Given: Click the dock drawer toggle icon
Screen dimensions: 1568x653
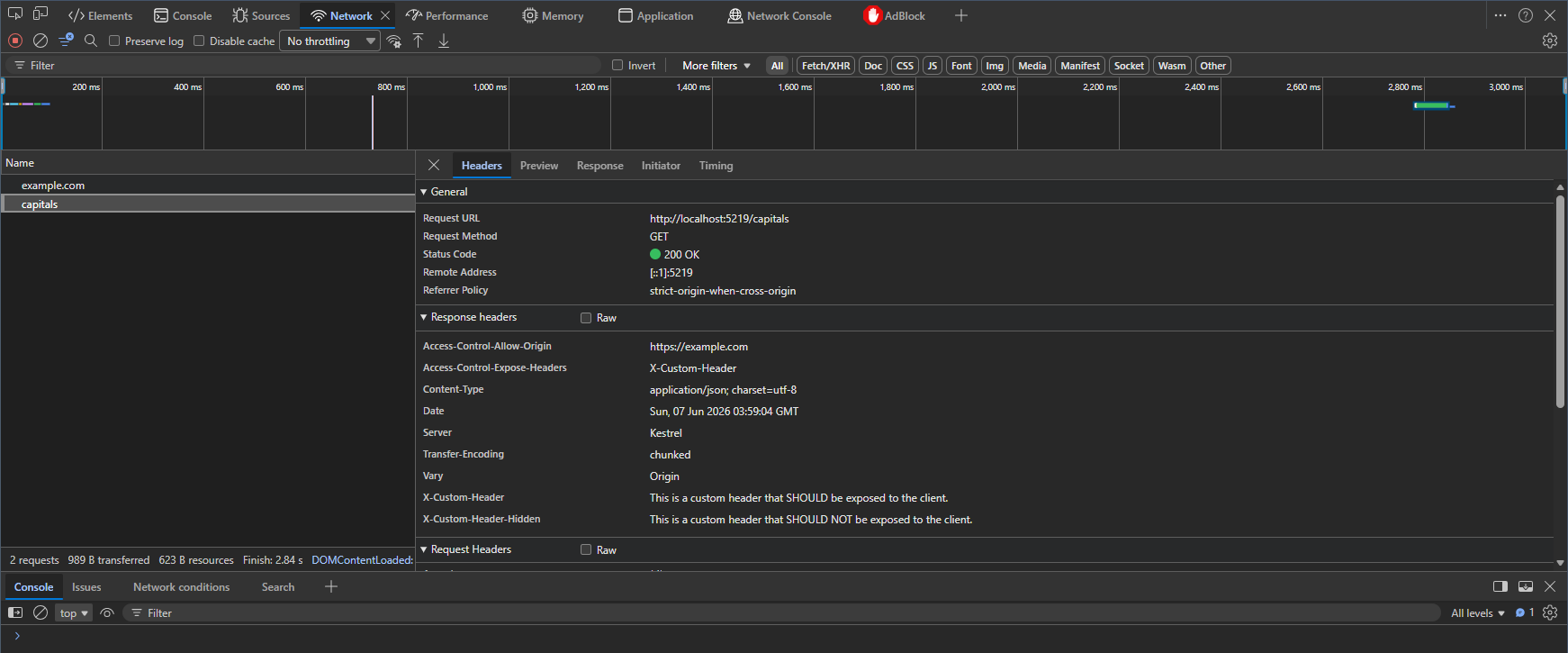Looking at the screenshot, I should (1500, 586).
